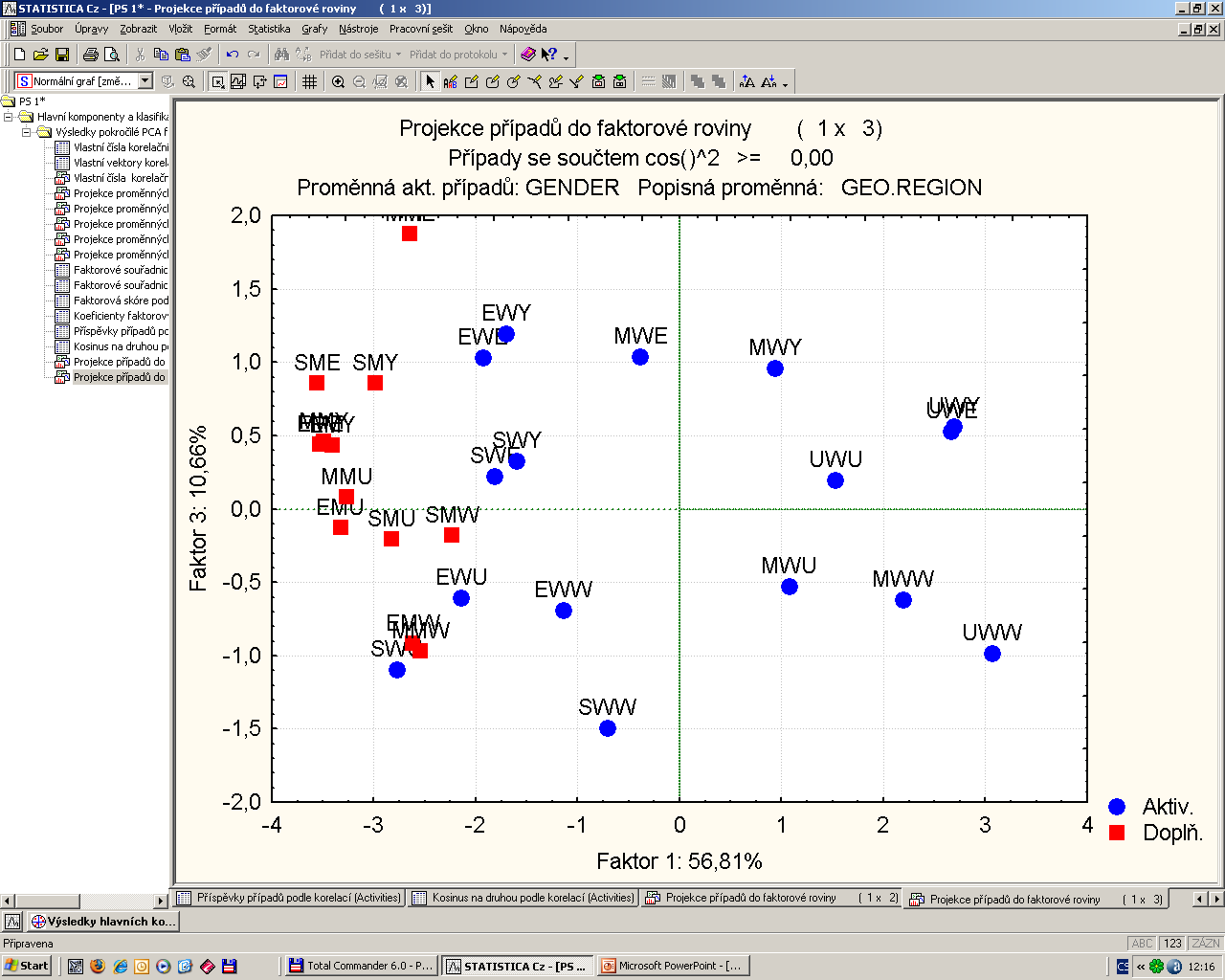Switch to Total Commander 6.0 taskbar button
Image resolution: width=1225 pixels, height=980 pixels.
point(361,966)
